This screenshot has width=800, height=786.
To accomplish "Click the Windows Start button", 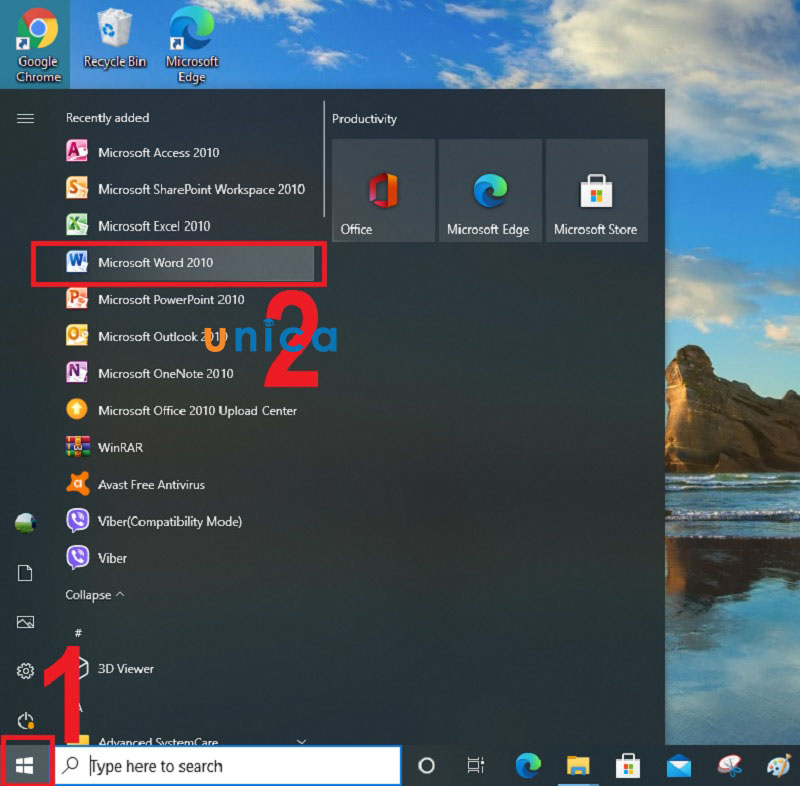I will click(26, 766).
